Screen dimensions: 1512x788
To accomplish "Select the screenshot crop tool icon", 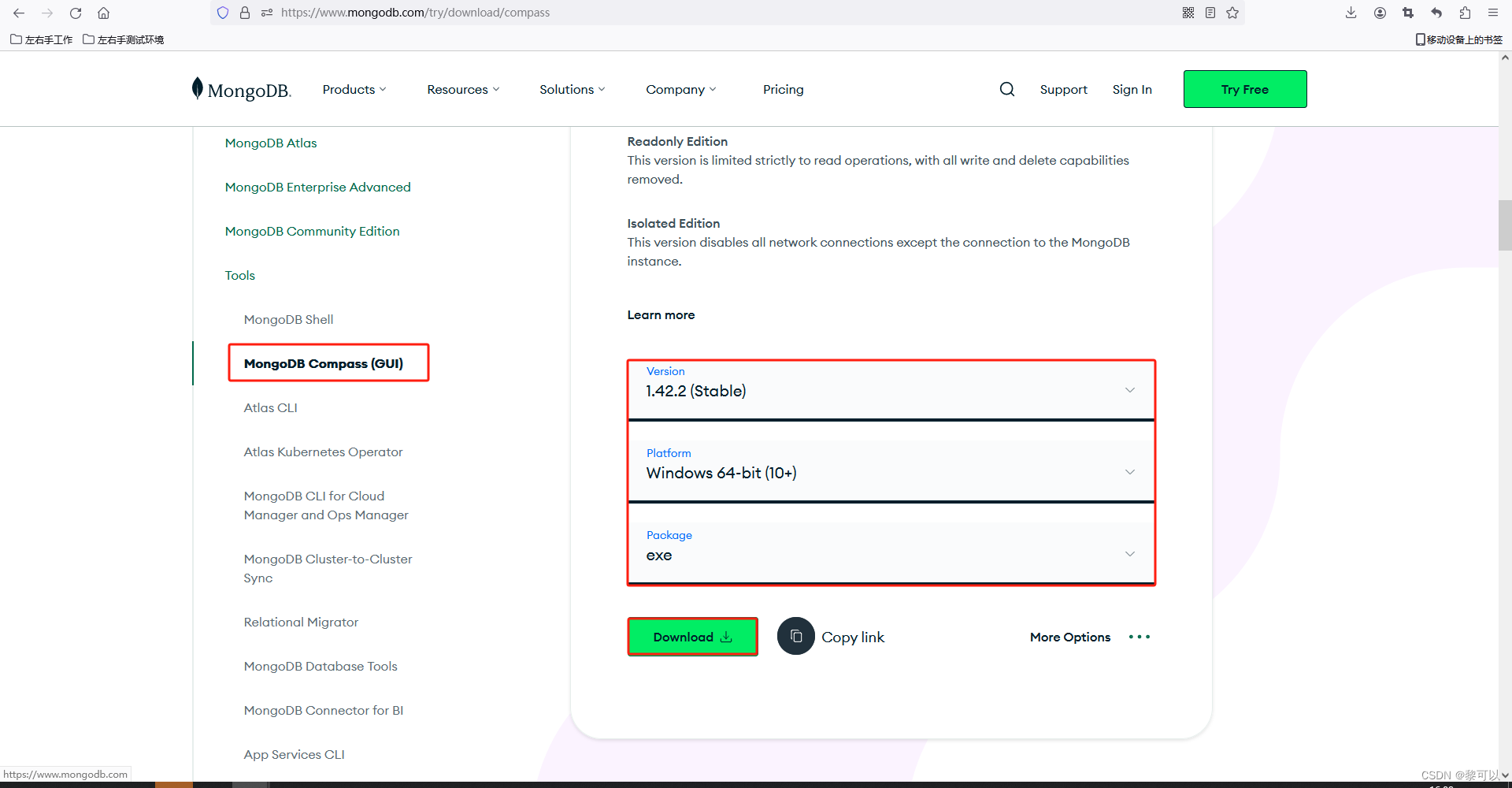I will (x=1407, y=13).
